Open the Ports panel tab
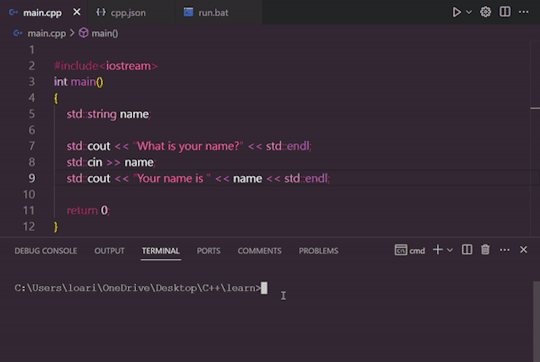 [x=208, y=251]
